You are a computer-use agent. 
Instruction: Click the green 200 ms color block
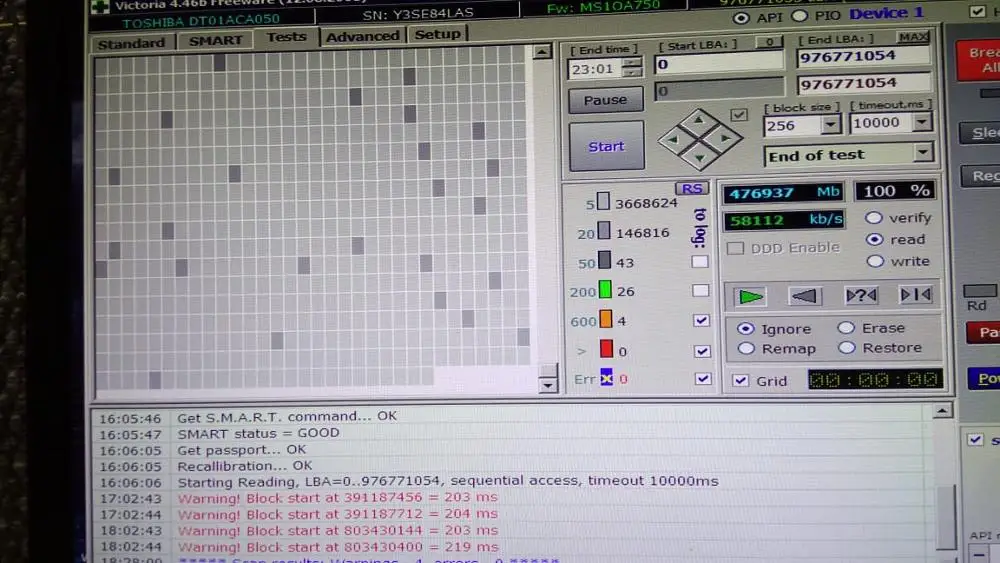(605, 290)
